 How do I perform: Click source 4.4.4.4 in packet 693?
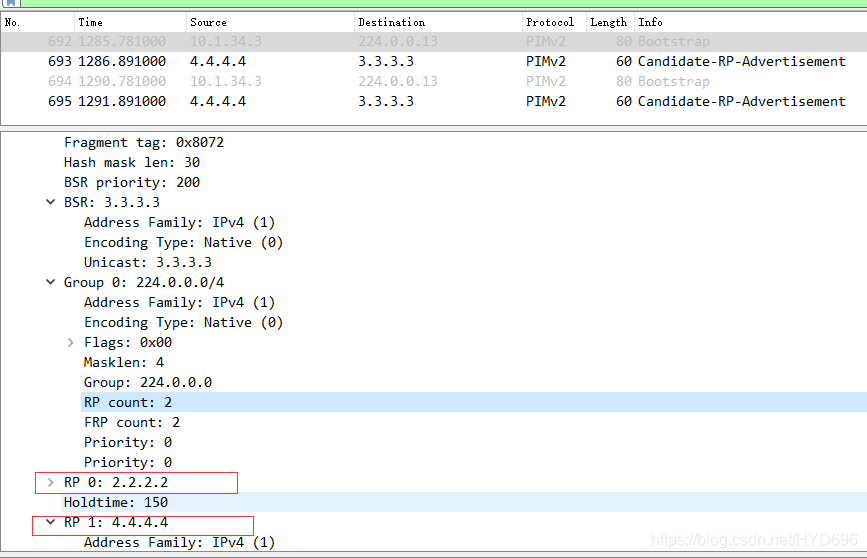(x=218, y=61)
